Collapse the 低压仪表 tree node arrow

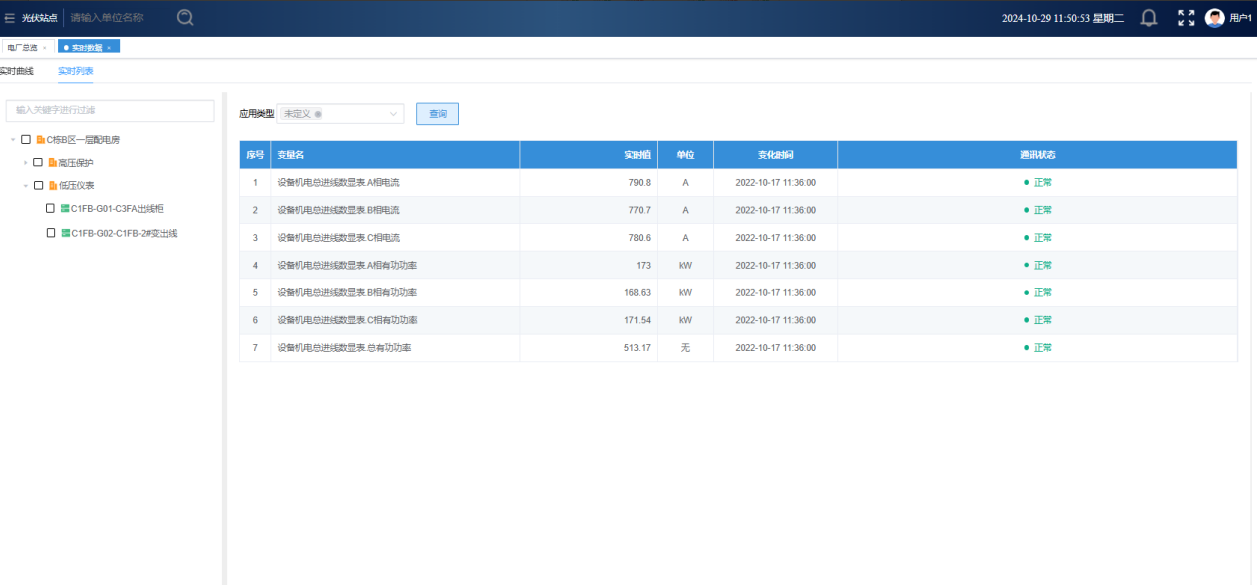click(25, 185)
